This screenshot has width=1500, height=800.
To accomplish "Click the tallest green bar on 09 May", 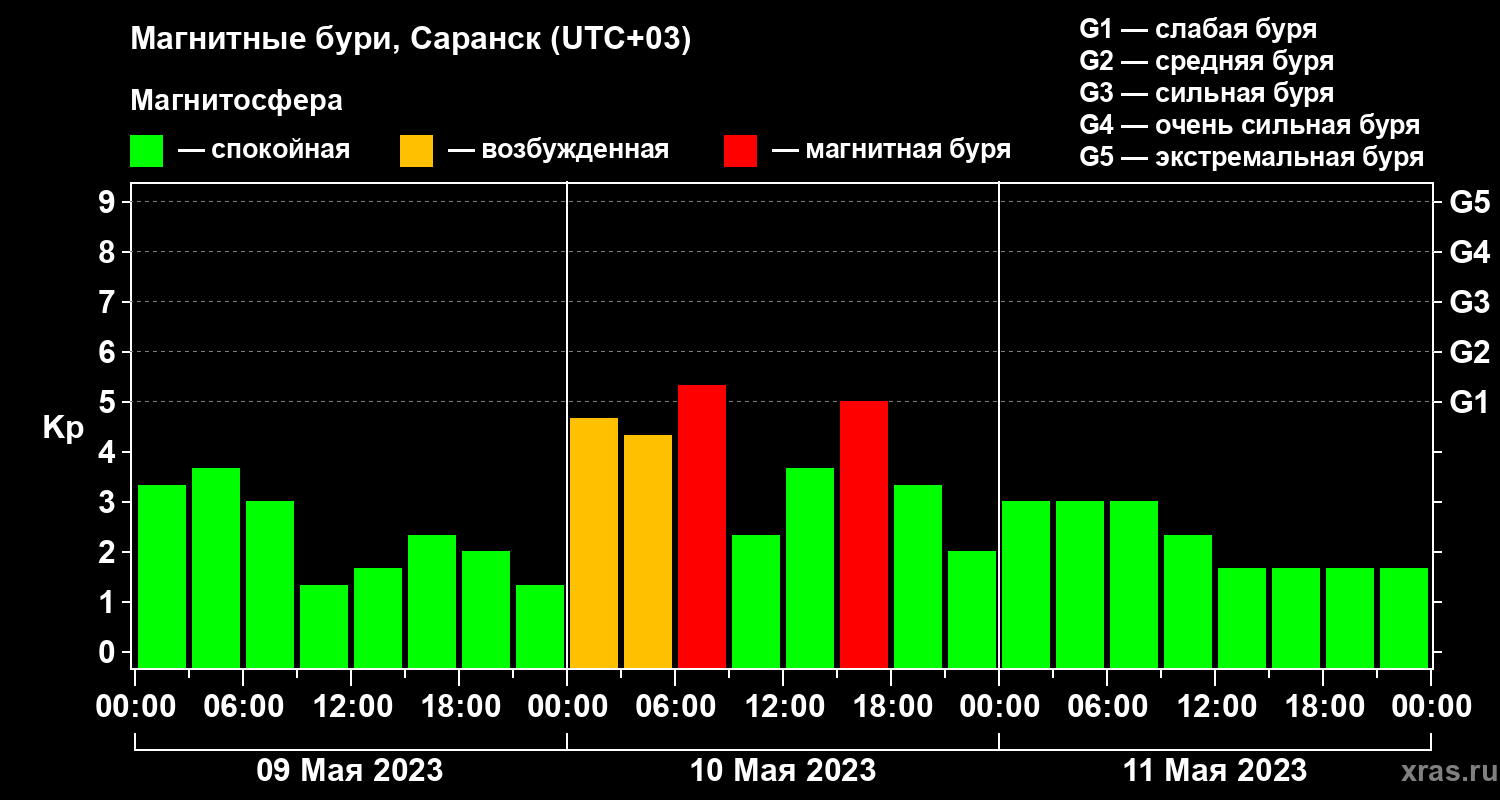I will (x=216, y=568).
